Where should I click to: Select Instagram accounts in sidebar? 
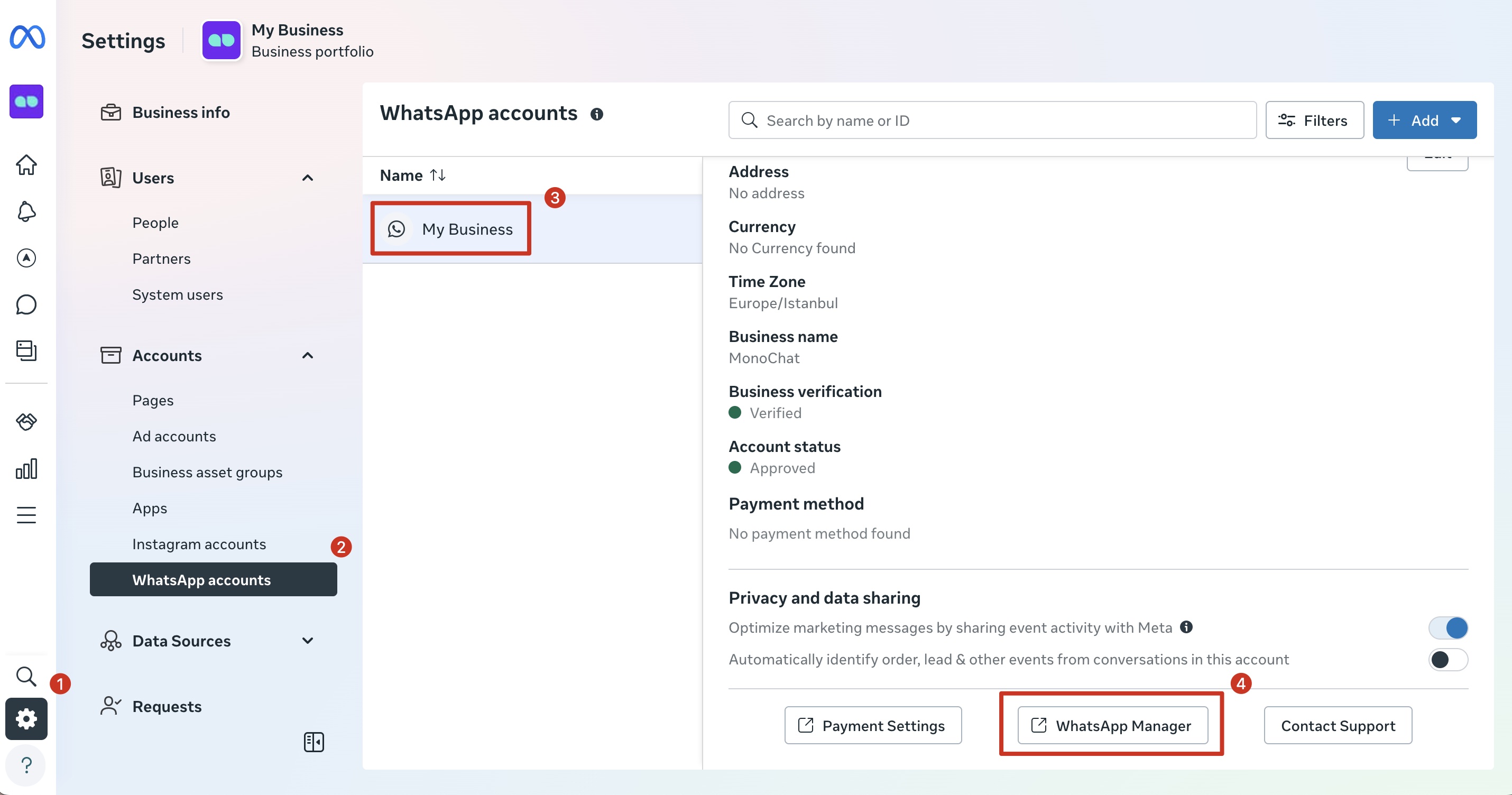click(199, 544)
